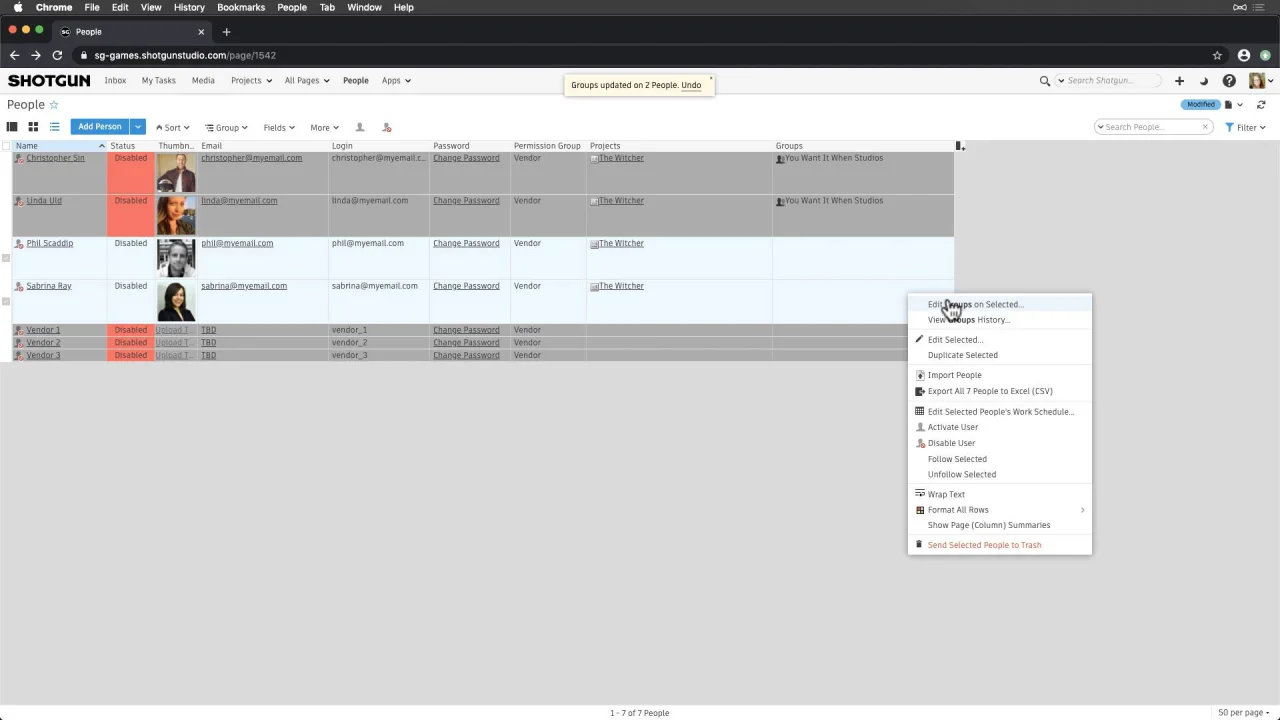Viewport: 1280px width, 720px height.
Task: Switch to master-detail layout view icon
Action: 12,127
